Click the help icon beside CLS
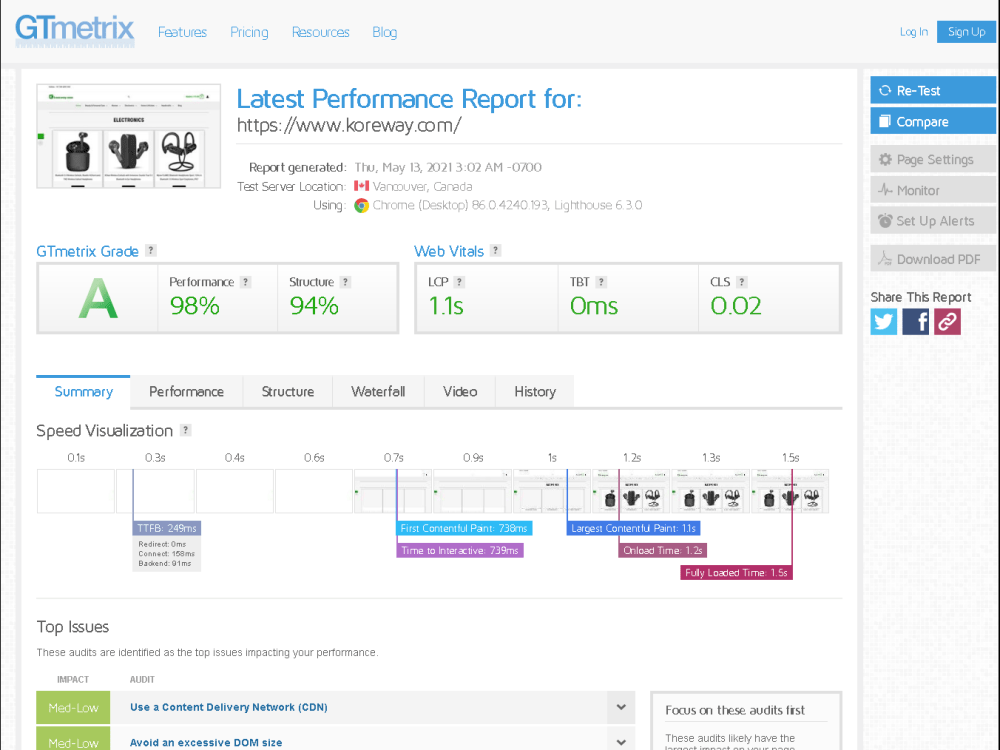 coord(741,282)
